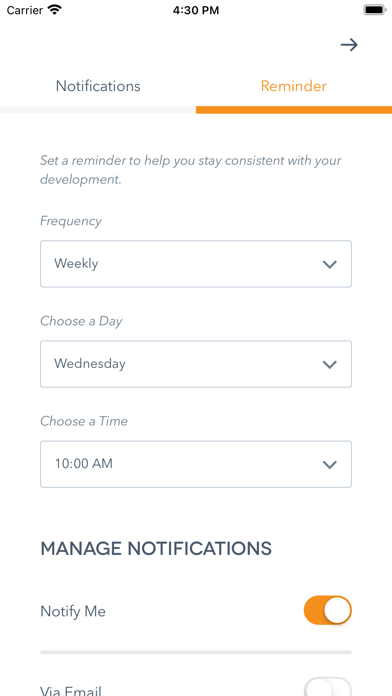Image resolution: width=392 pixels, height=696 pixels.
Task: Click the chevron in the Weekly field
Action: (329, 265)
